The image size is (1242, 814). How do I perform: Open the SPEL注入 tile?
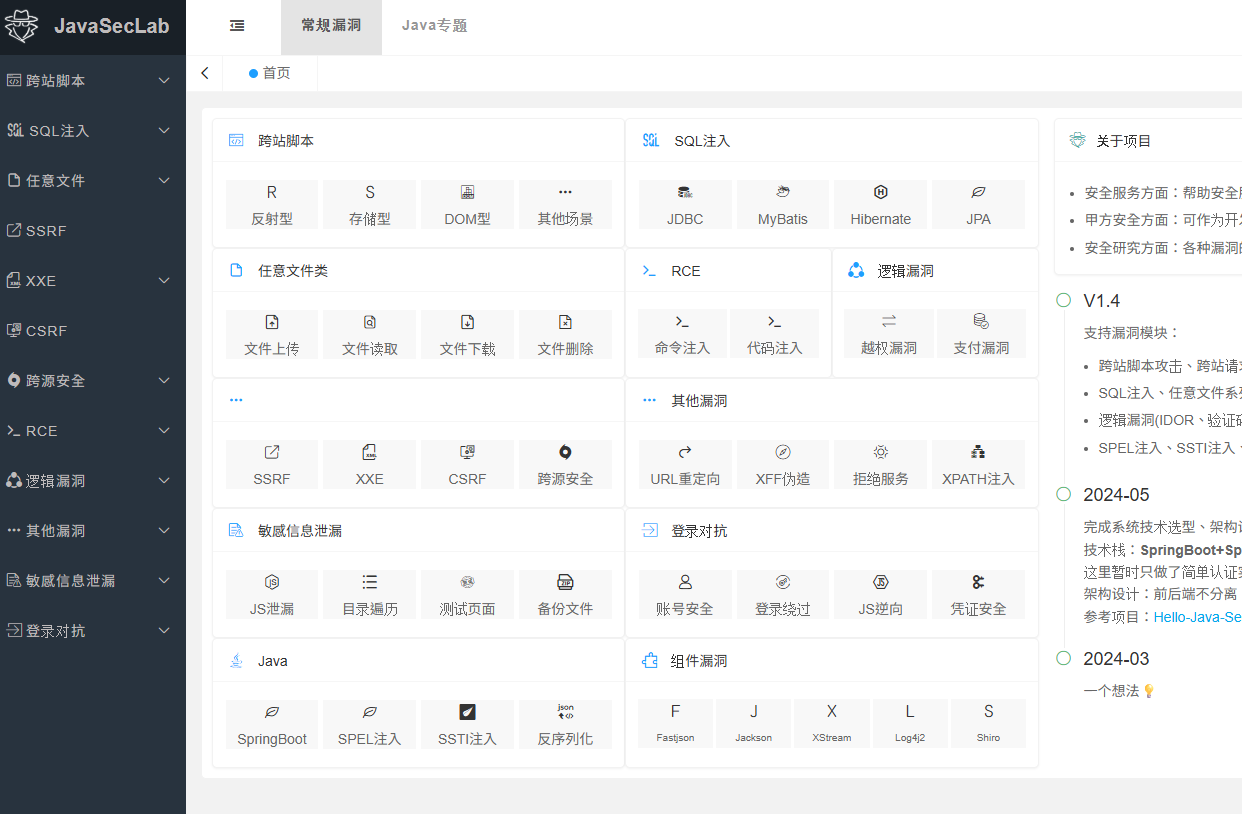(370, 725)
